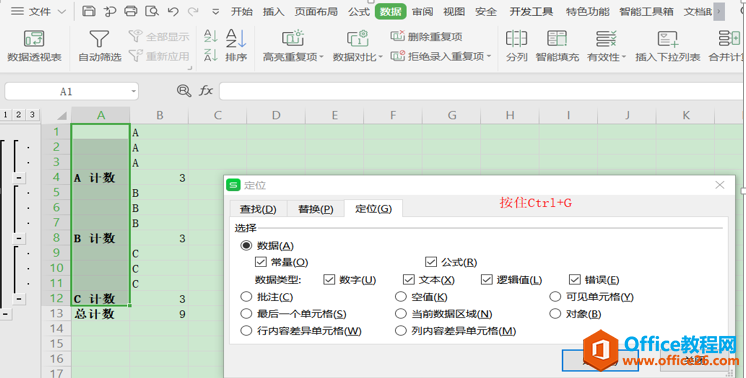Switch to the 开始 ribbon tab
This screenshot has height=378, width=746.
click(242, 11)
